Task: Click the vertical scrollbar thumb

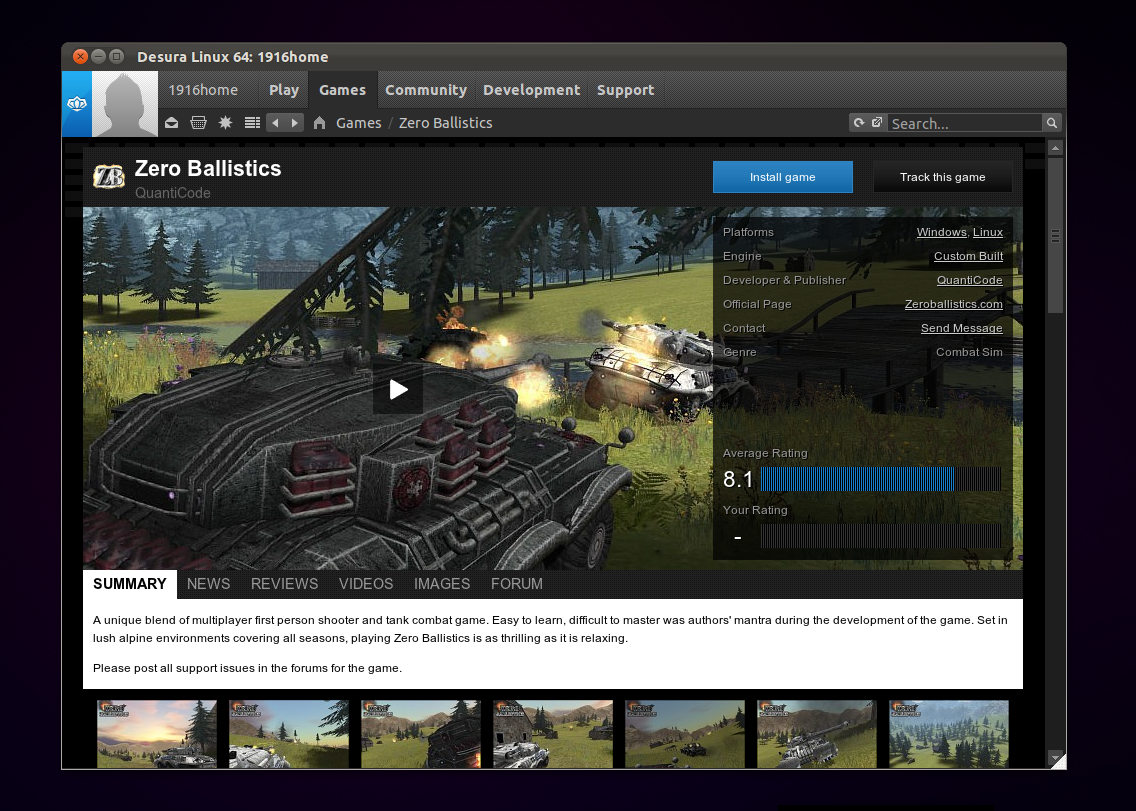Action: point(1055,236)
